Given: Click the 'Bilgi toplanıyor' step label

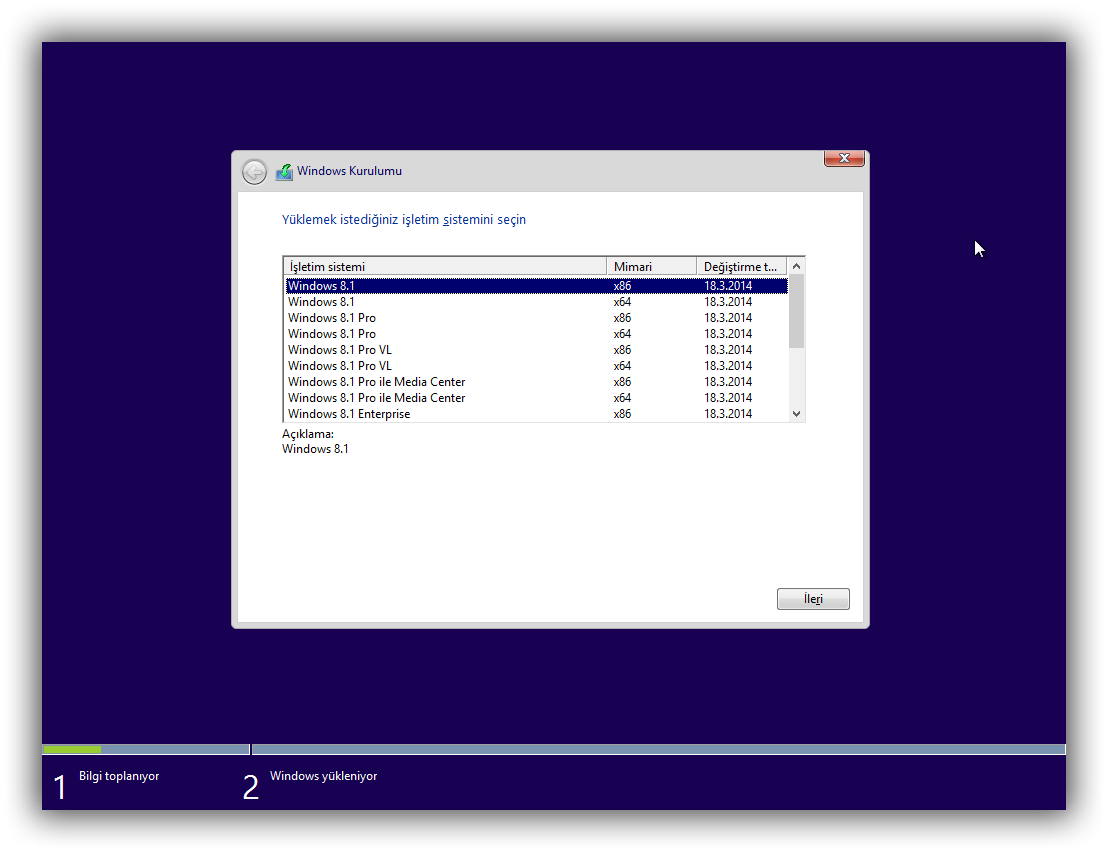Looking at the screenshot, I should point(119,776).
